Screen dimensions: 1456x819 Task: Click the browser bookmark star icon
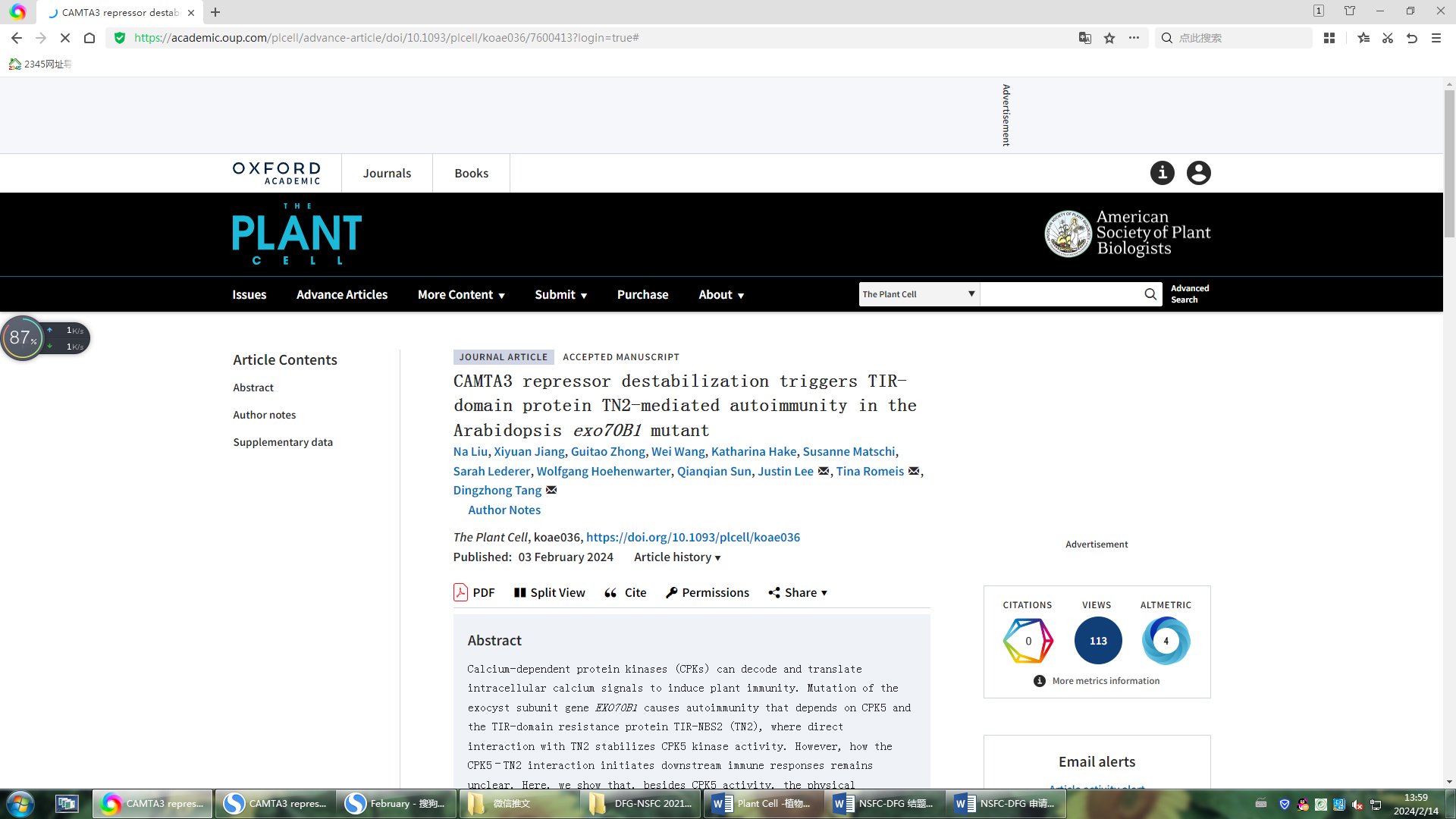pos(1109,38)
